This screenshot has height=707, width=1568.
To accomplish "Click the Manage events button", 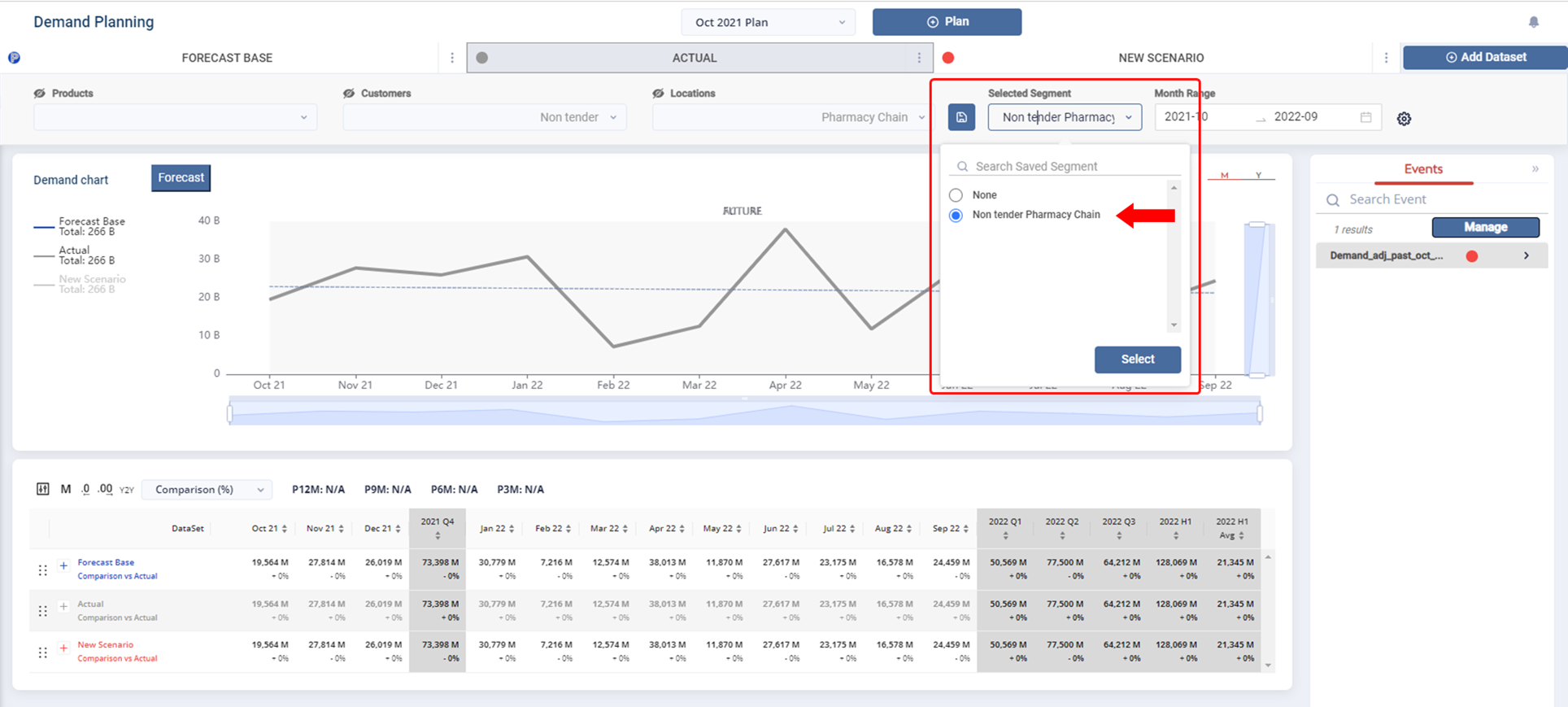I will coord(1485,227).
